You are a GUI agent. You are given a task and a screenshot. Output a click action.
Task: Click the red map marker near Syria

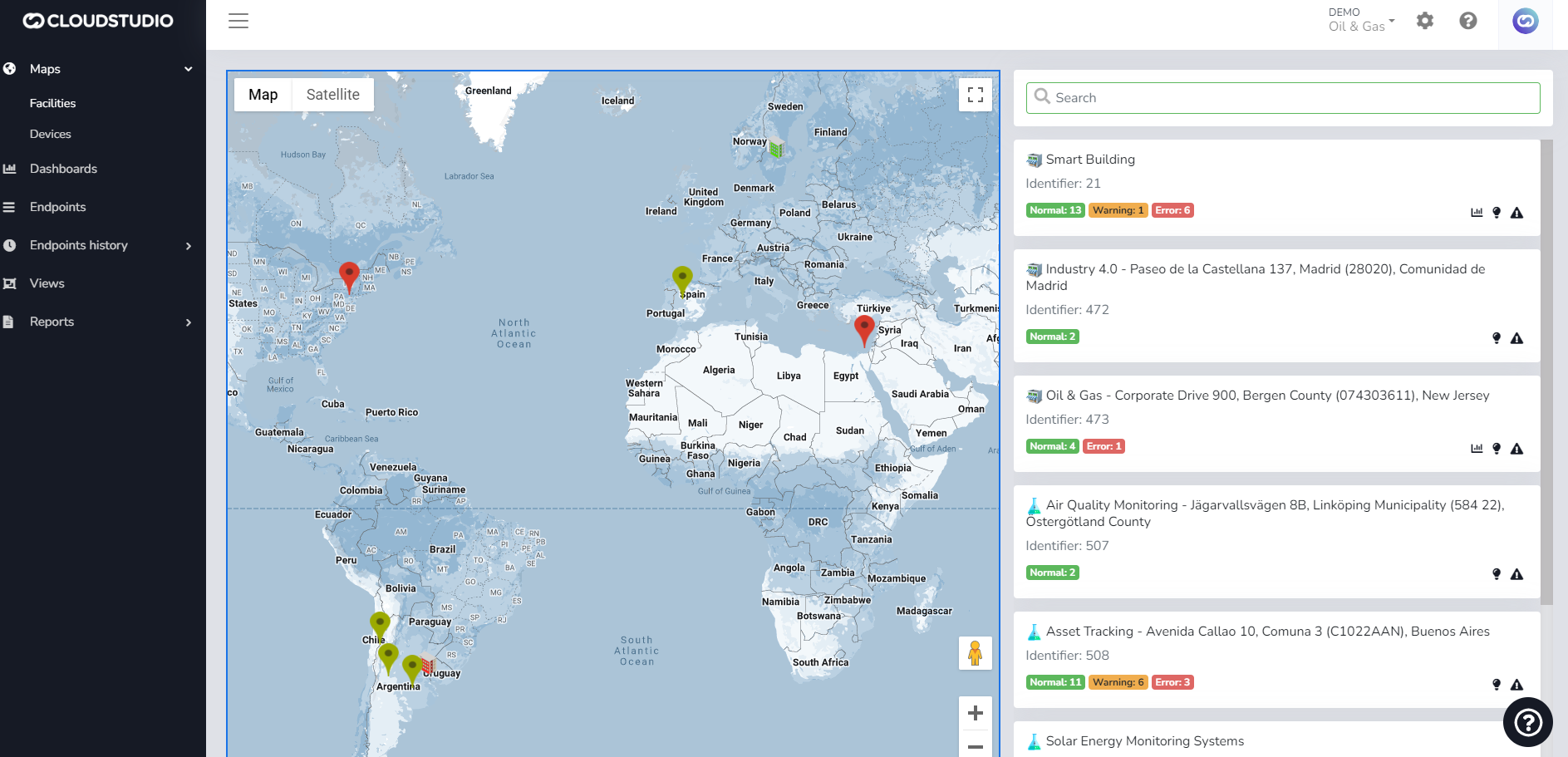(864, 329)
